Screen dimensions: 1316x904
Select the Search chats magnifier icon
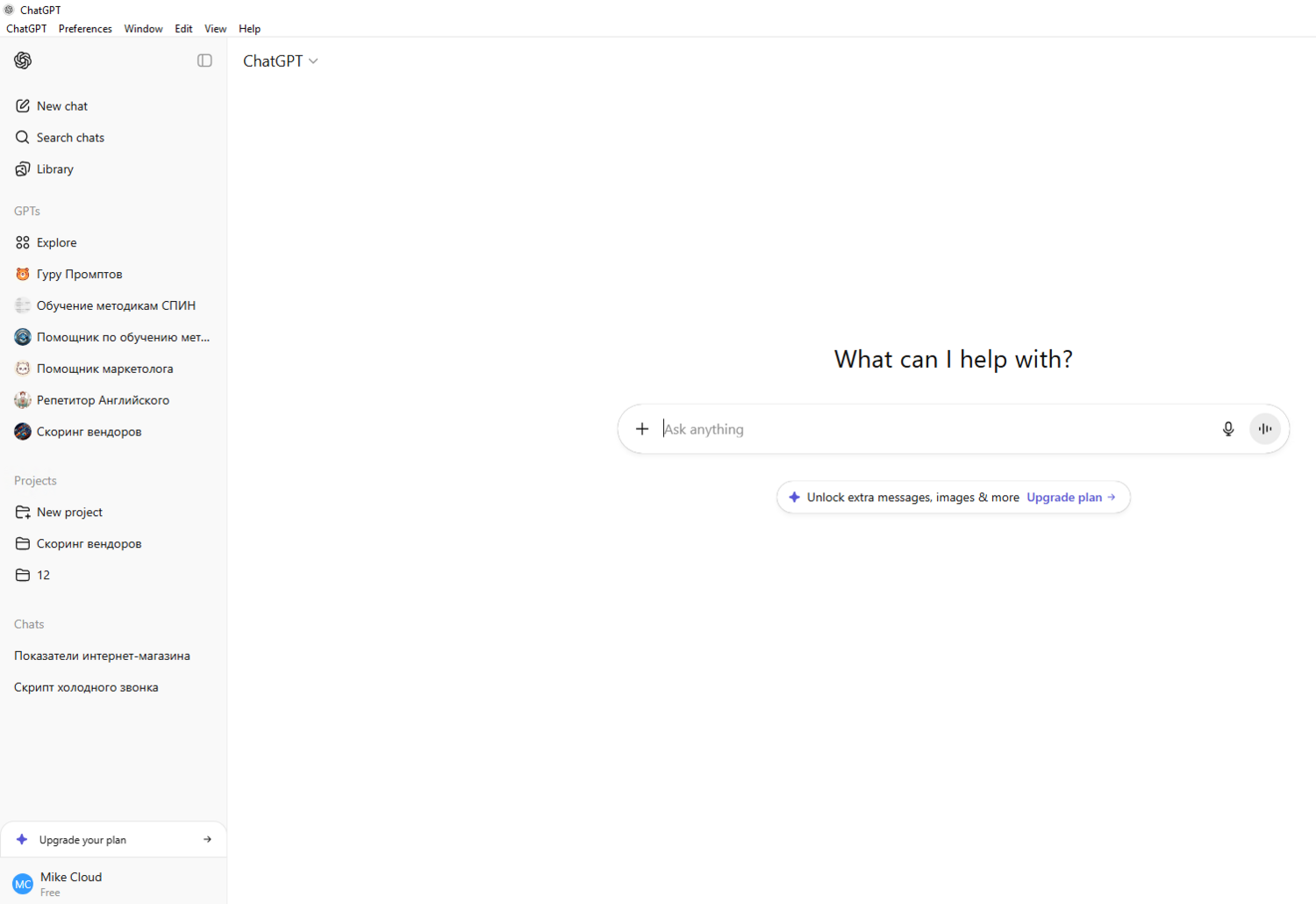tap(22, 137)
